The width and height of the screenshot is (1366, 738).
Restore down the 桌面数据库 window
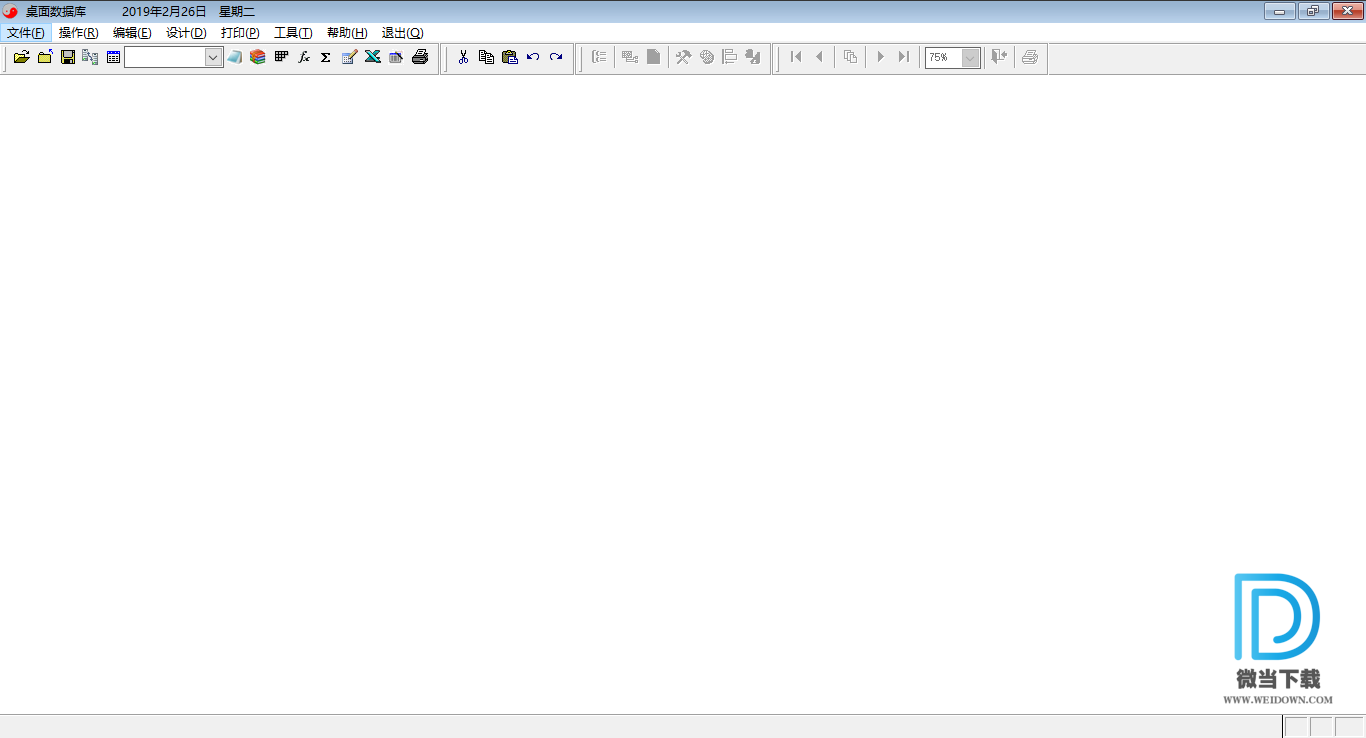[x=1312, y=11]
